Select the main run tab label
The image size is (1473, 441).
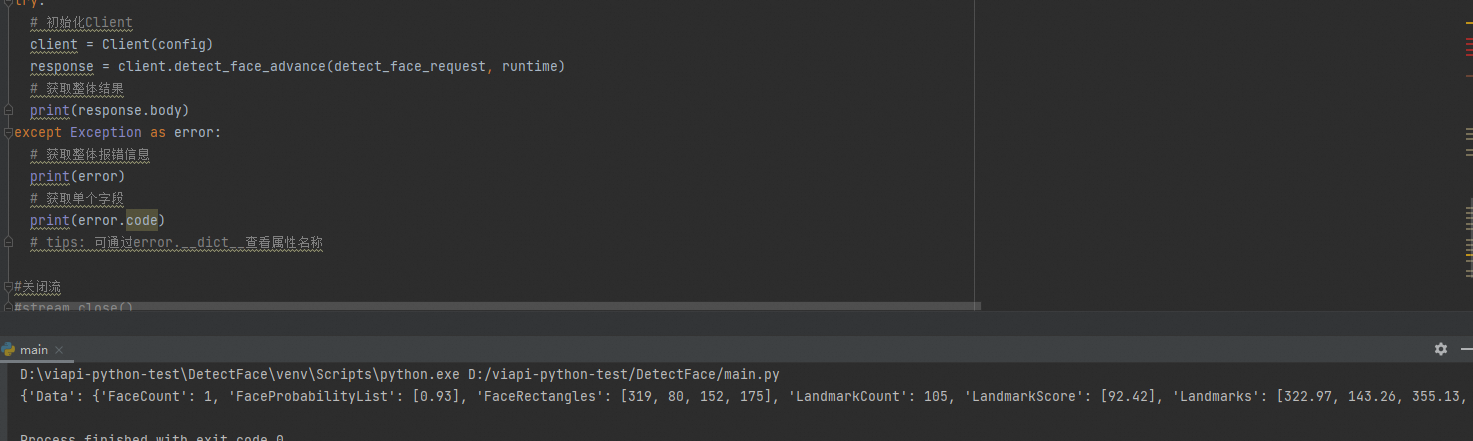pyautogui.click(x=34, y=350)
